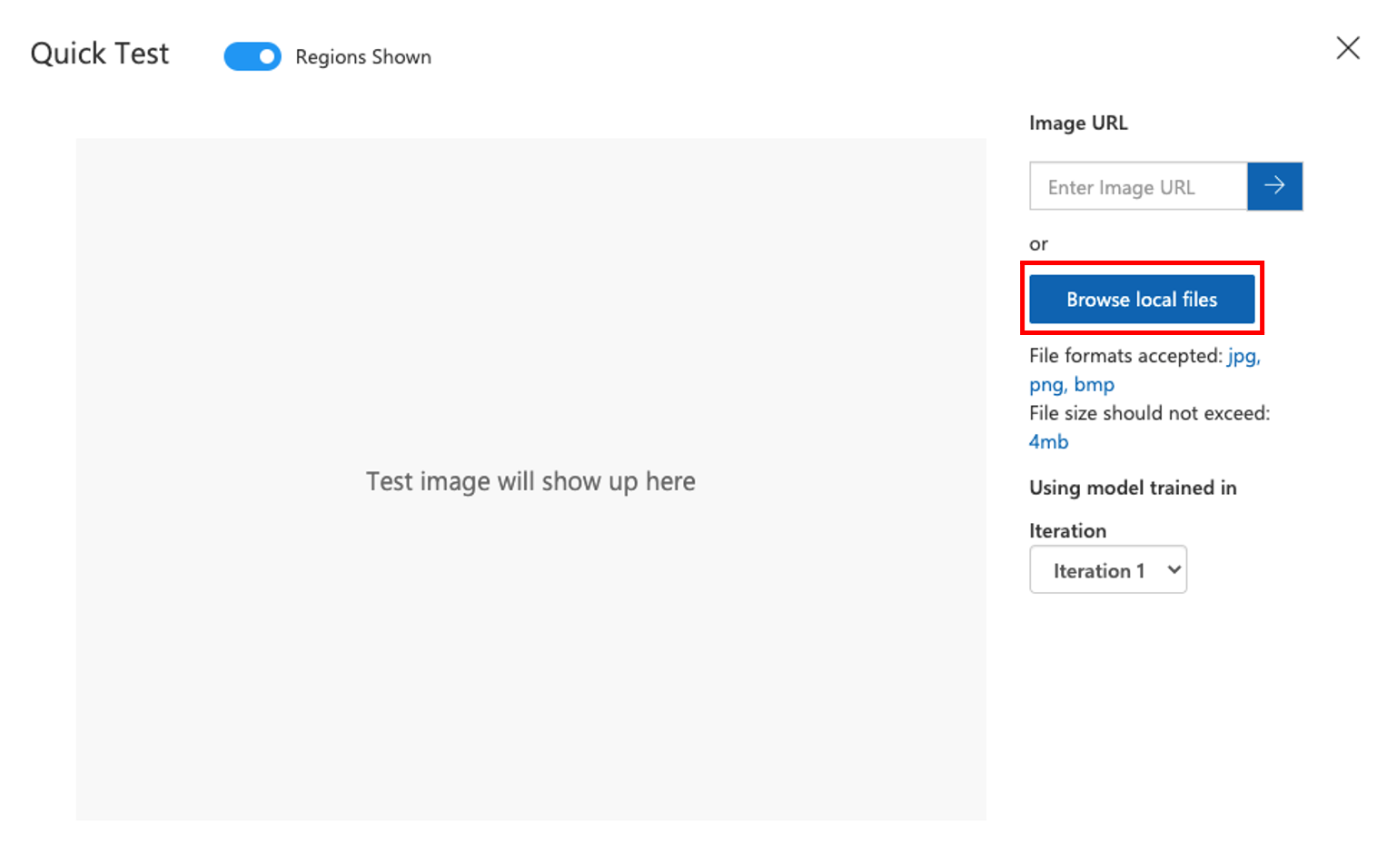Click the png file format link
1377x868 pixels.
[1045, 385]
